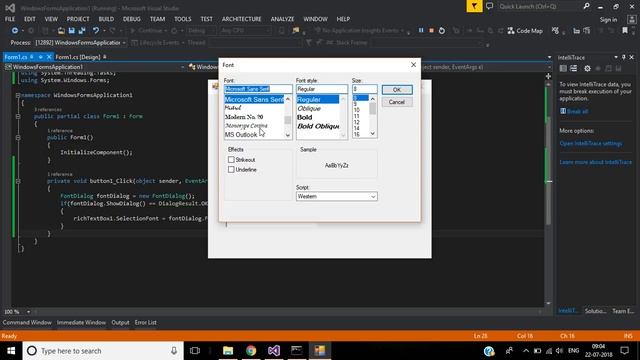Open the ARCHITECTURE menu
640x360 pixels.
click(x=242, y=19)
